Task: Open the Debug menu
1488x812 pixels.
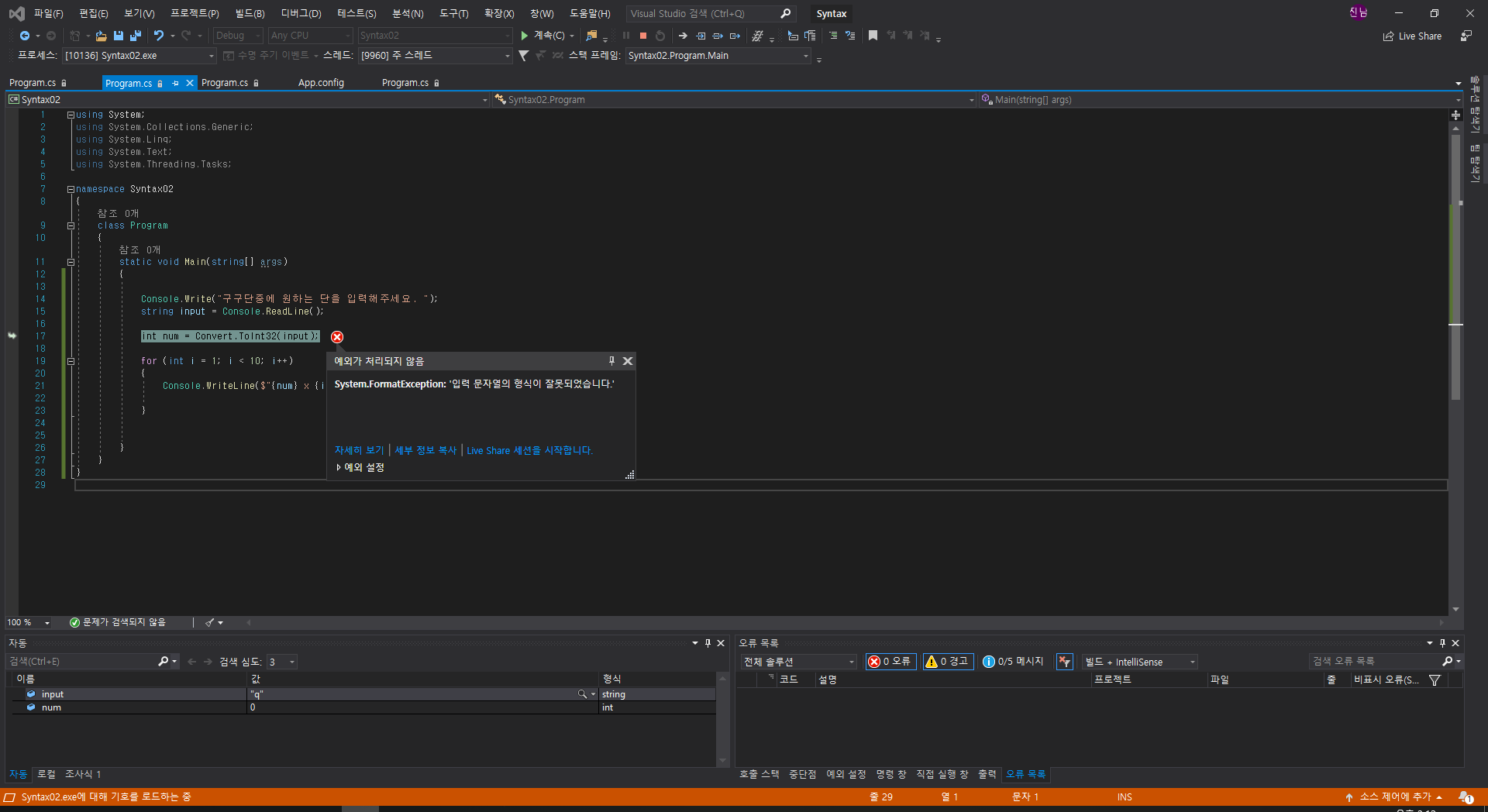Action: pyautogui.click(x=301, y=14)
